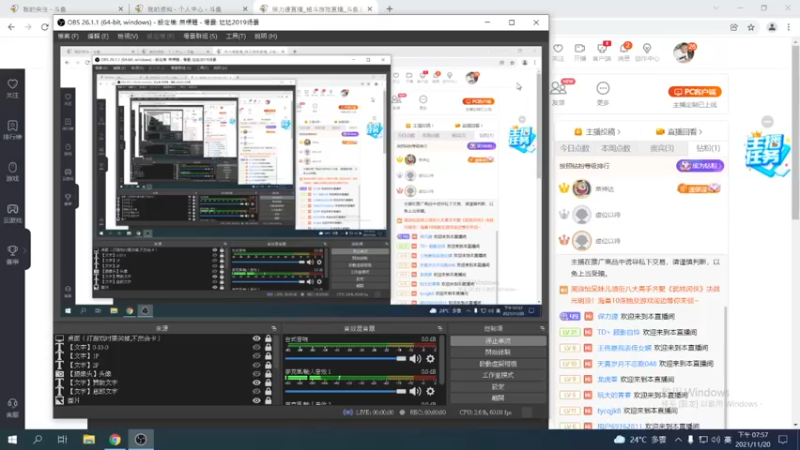Open desktop audio settings gear in OBS mixer

pyautogui.click(x=430, y=359)
